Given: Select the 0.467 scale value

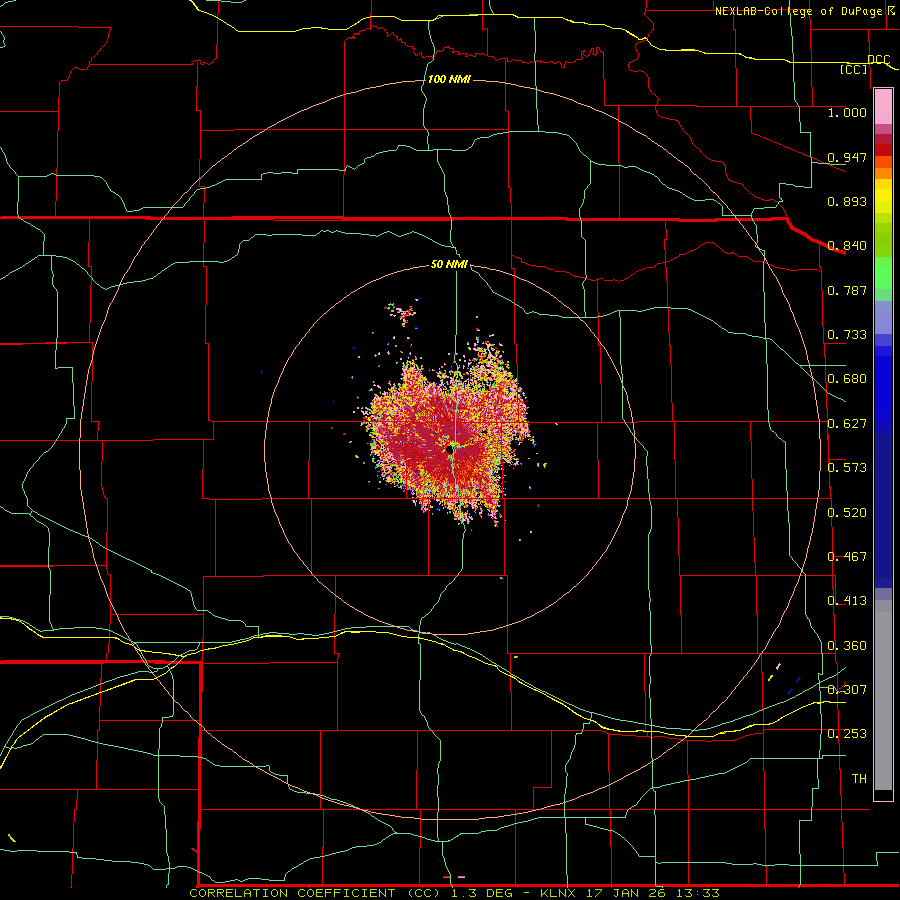Looking at the screenshot, I should pos(847,557).
